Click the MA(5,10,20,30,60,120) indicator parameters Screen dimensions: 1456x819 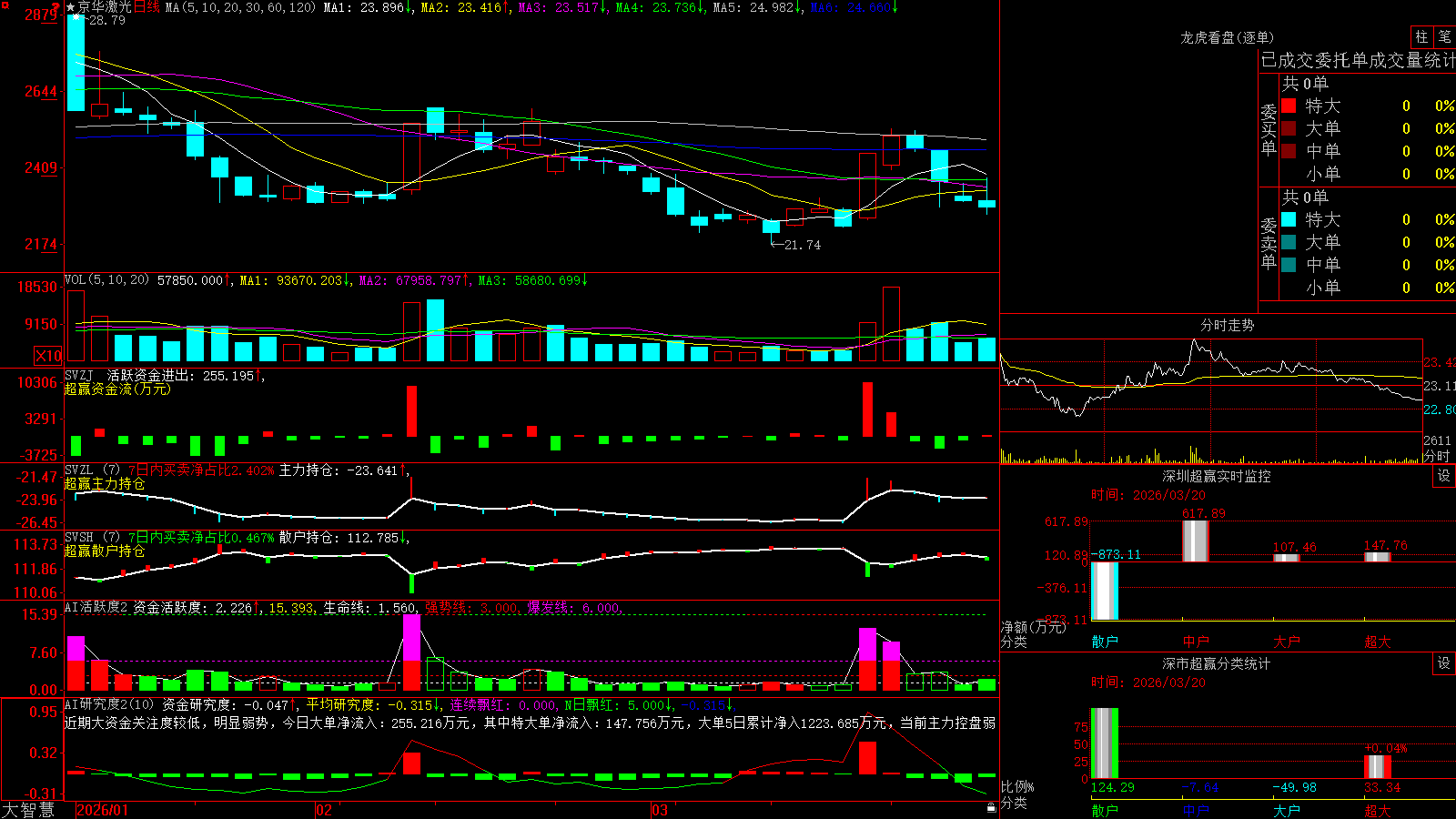tap(240, 7)
